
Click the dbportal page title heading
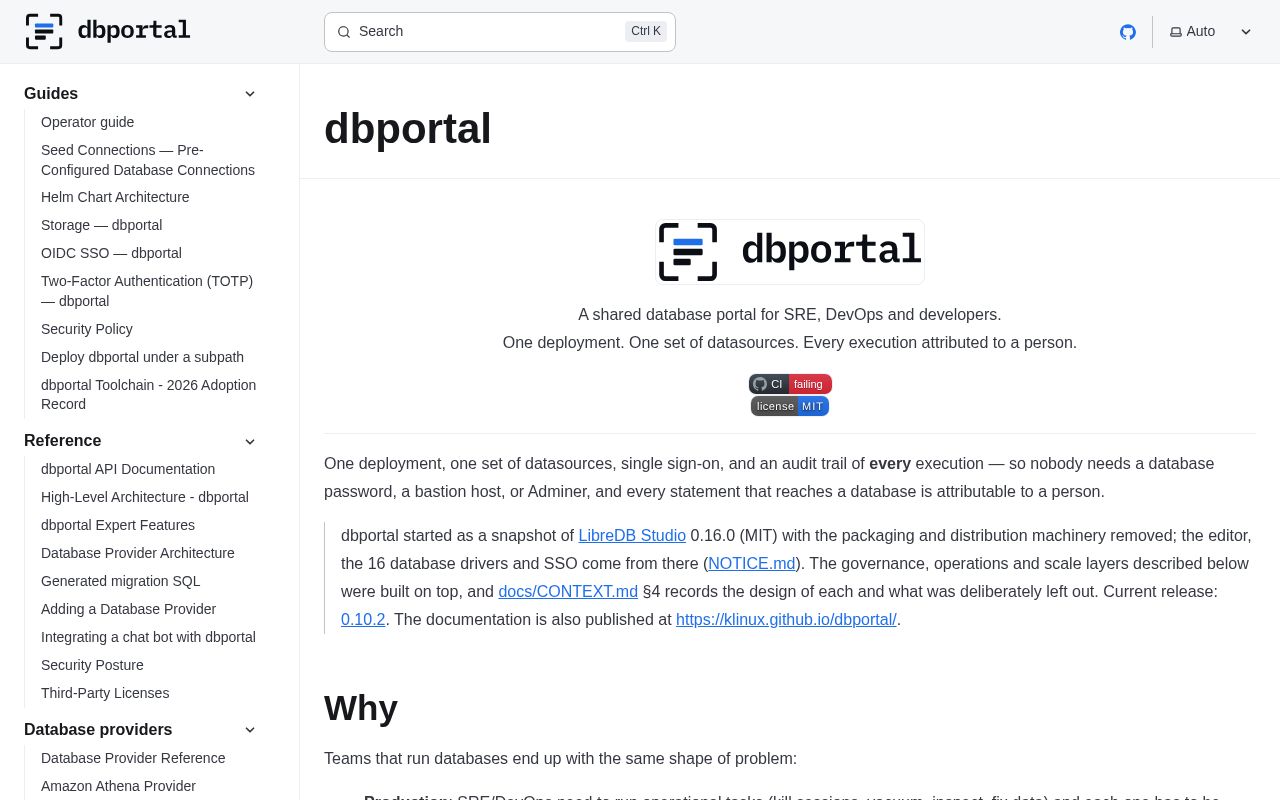(408, 128)
